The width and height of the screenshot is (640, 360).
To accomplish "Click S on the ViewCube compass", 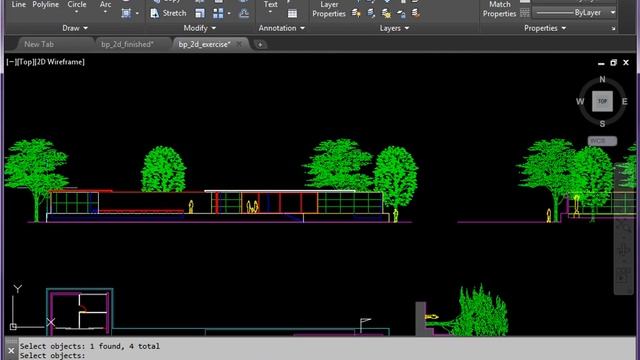I will [x=602, y=124].
